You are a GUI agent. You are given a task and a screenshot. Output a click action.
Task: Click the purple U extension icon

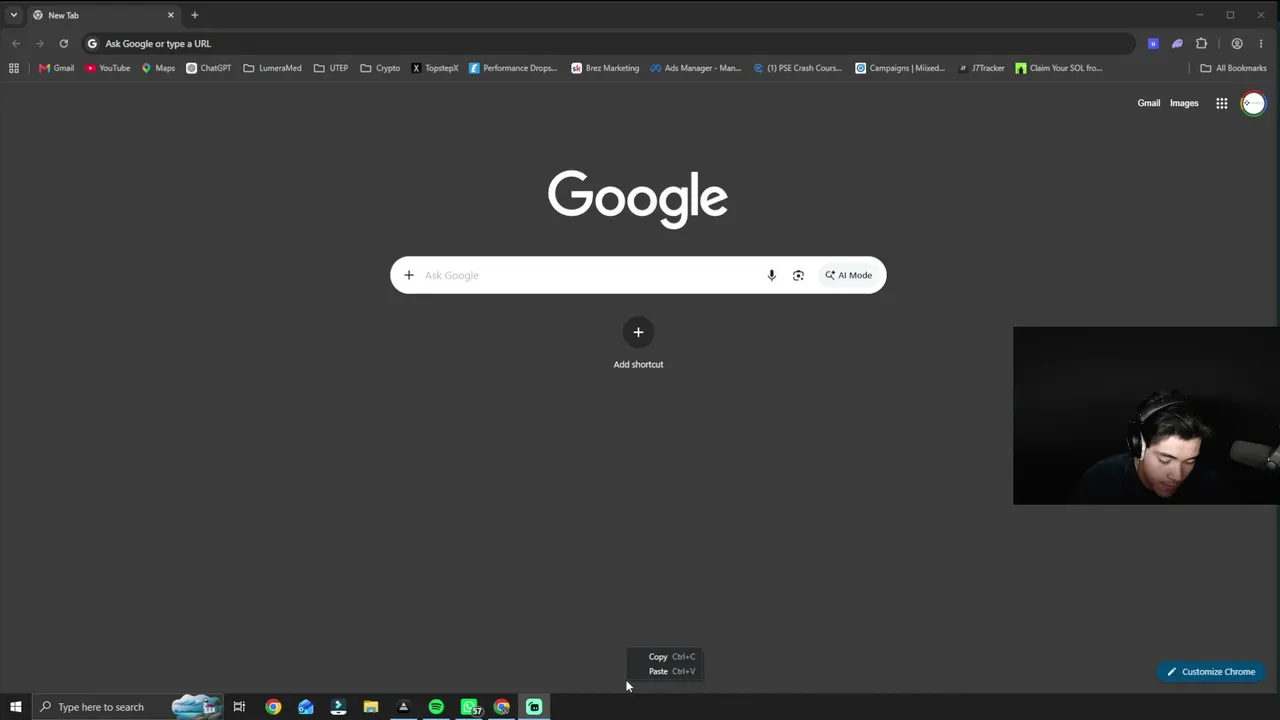tap(1153, 43)
